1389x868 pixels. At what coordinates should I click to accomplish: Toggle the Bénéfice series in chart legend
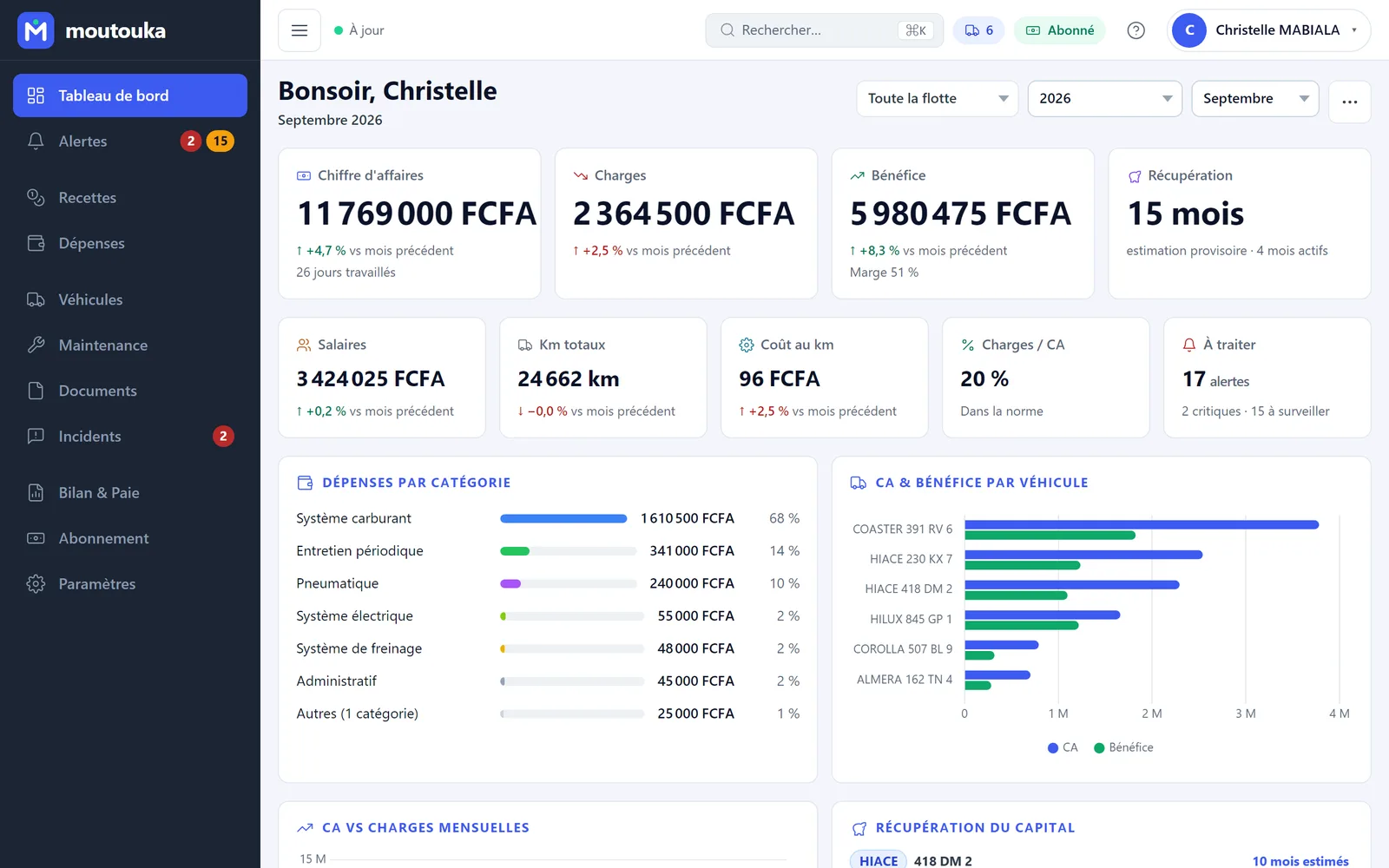click(x=1123, y=747)
